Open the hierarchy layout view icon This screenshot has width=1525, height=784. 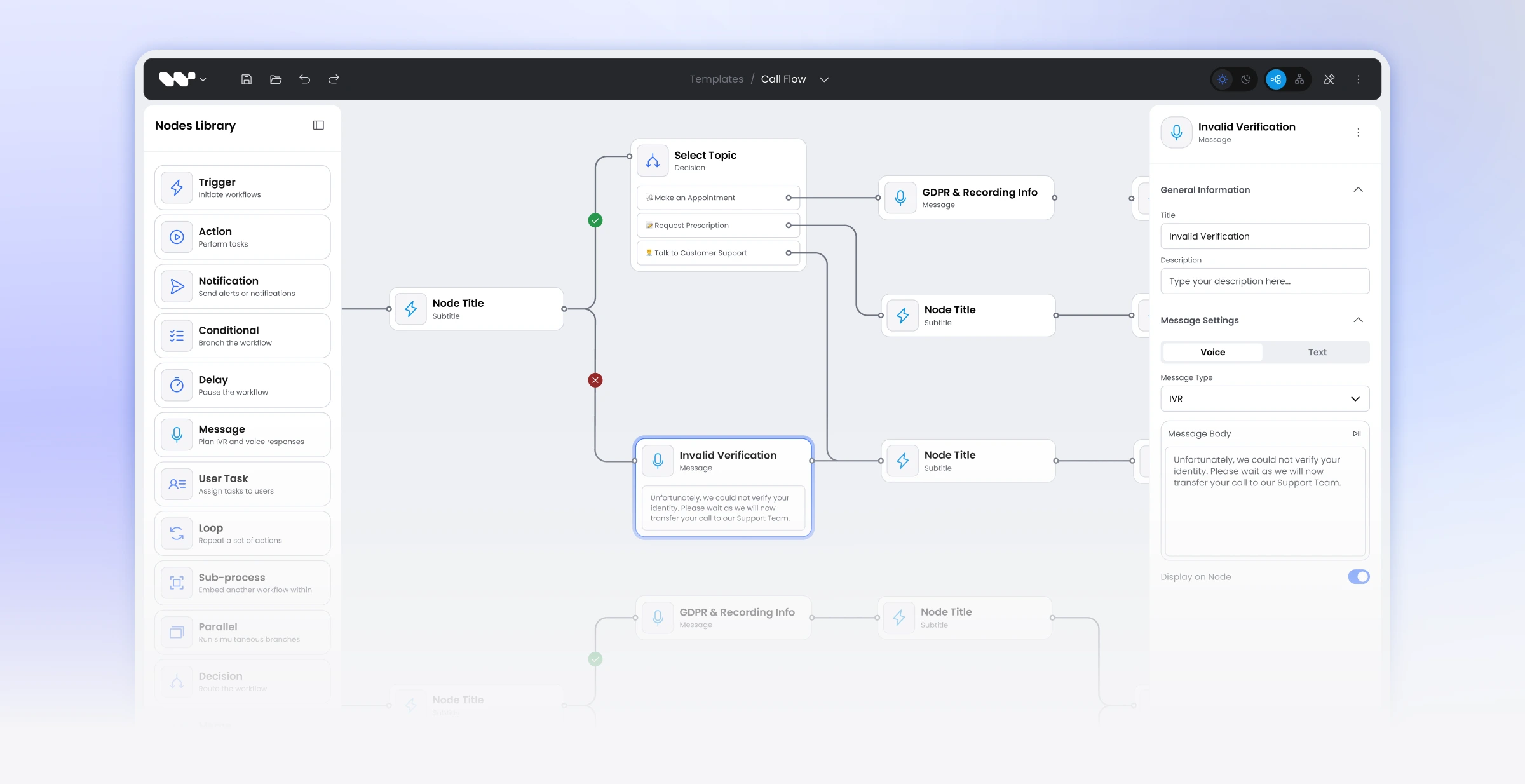point(1299,79)
